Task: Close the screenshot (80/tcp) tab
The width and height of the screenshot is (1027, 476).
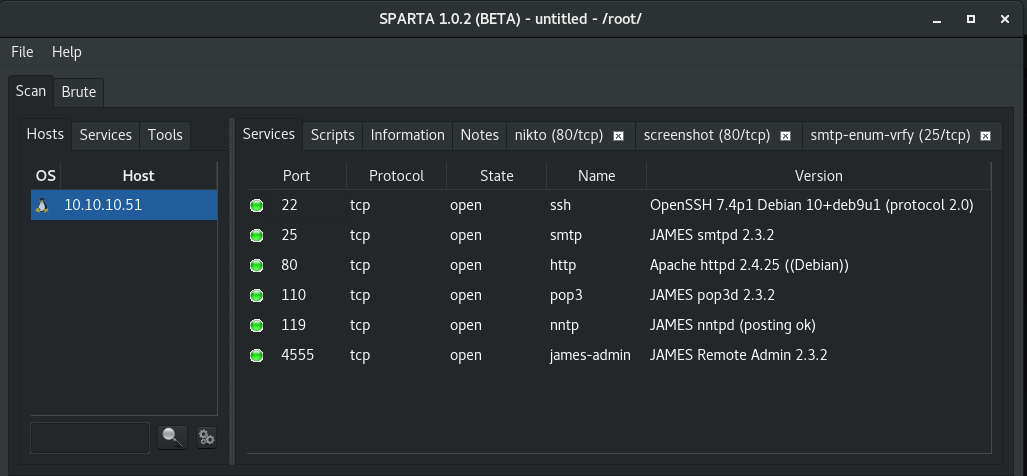Action: tap(785, 136)
